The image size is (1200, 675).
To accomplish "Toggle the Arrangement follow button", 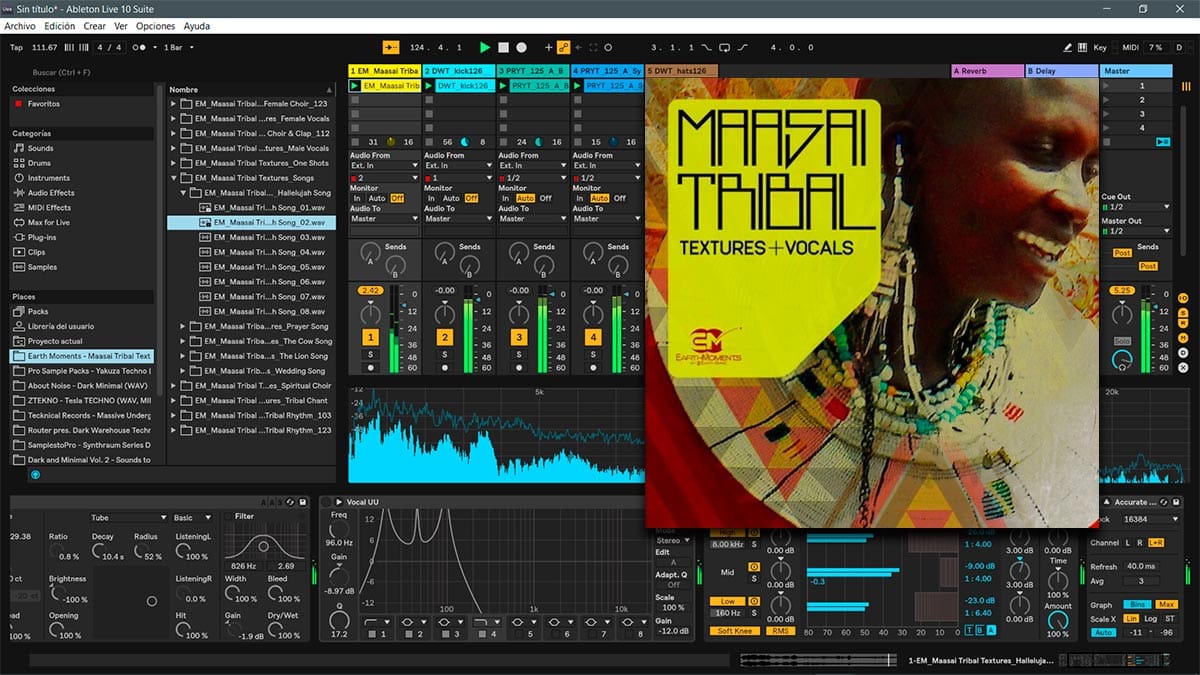I will [390, 47].
